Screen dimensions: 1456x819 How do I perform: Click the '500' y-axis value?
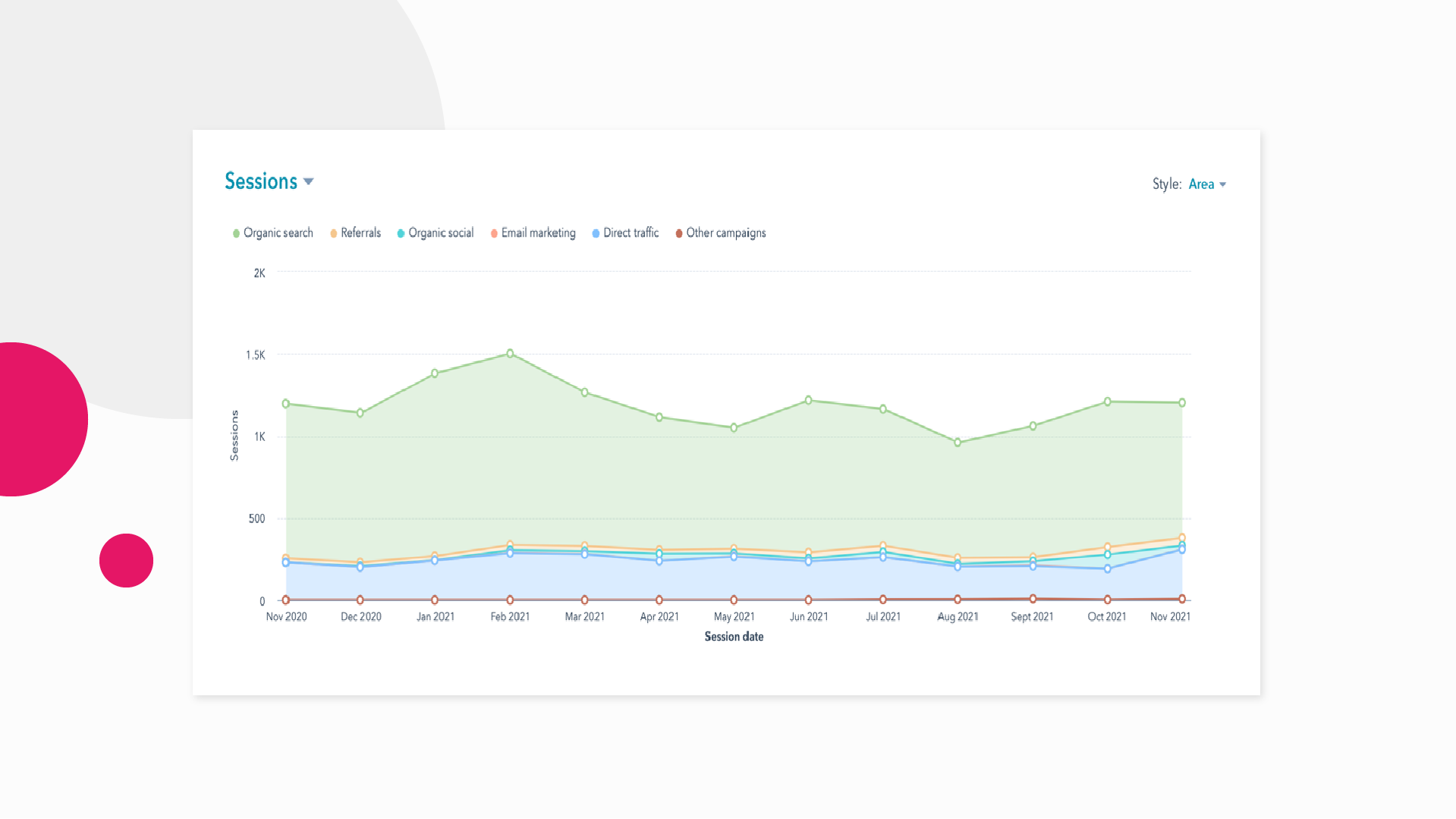(x=256, y=519)
